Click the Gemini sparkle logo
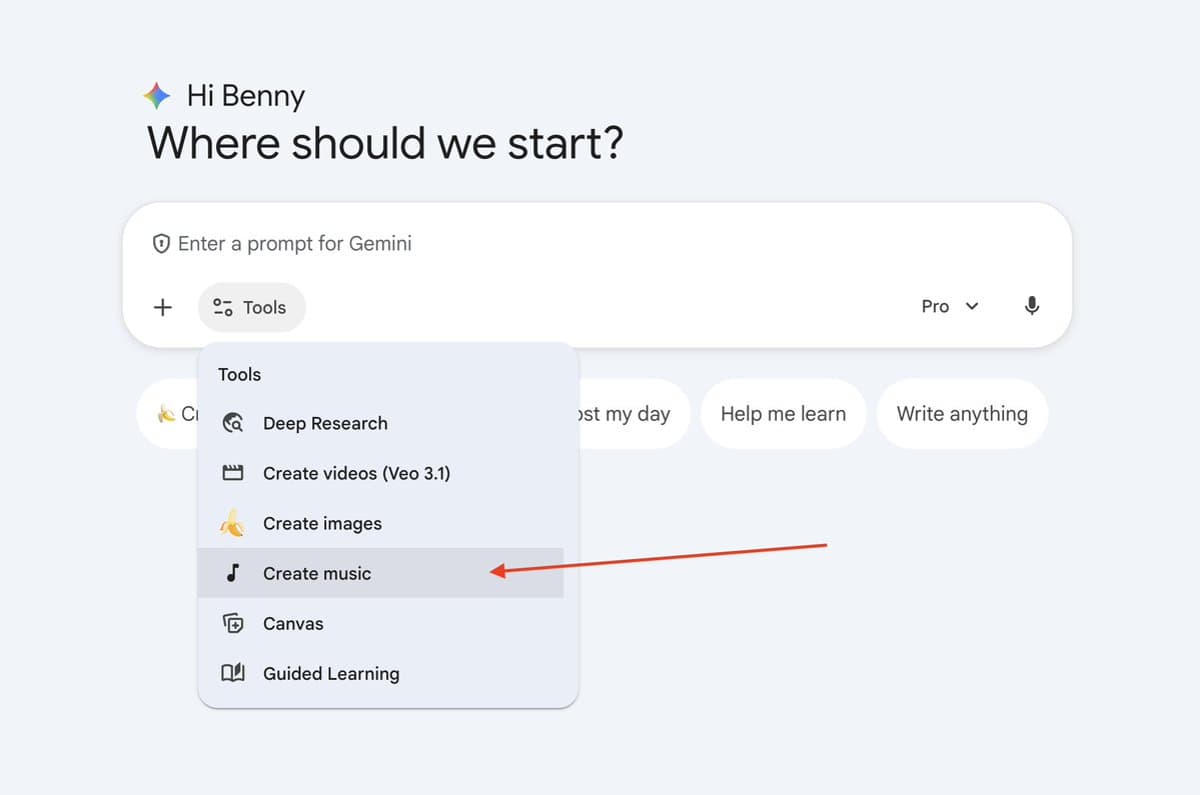1200x795 pixels. click(x=157, y=97)
